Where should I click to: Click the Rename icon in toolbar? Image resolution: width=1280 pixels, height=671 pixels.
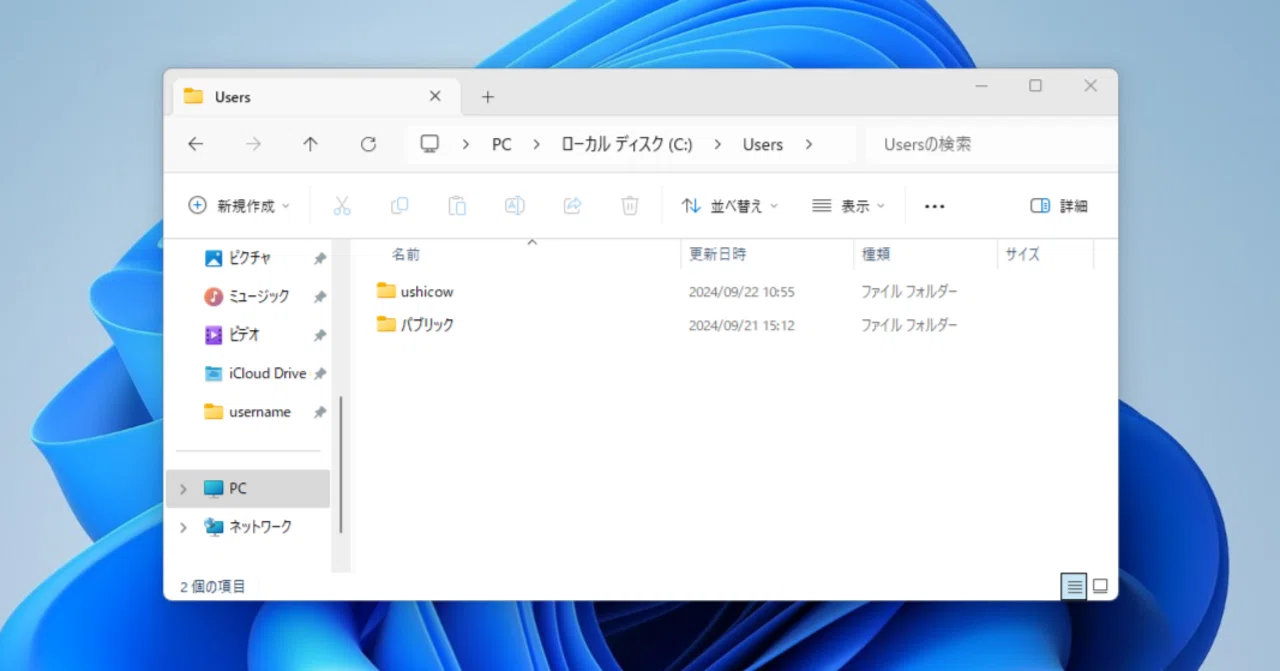514,206
